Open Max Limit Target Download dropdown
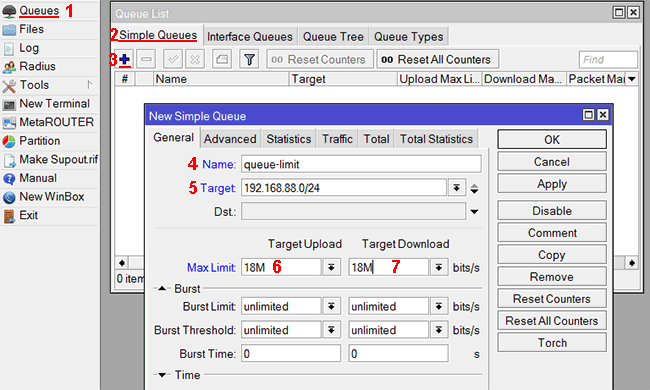Image resolution: width=650 pixels, height=390 pixels. 439,268
